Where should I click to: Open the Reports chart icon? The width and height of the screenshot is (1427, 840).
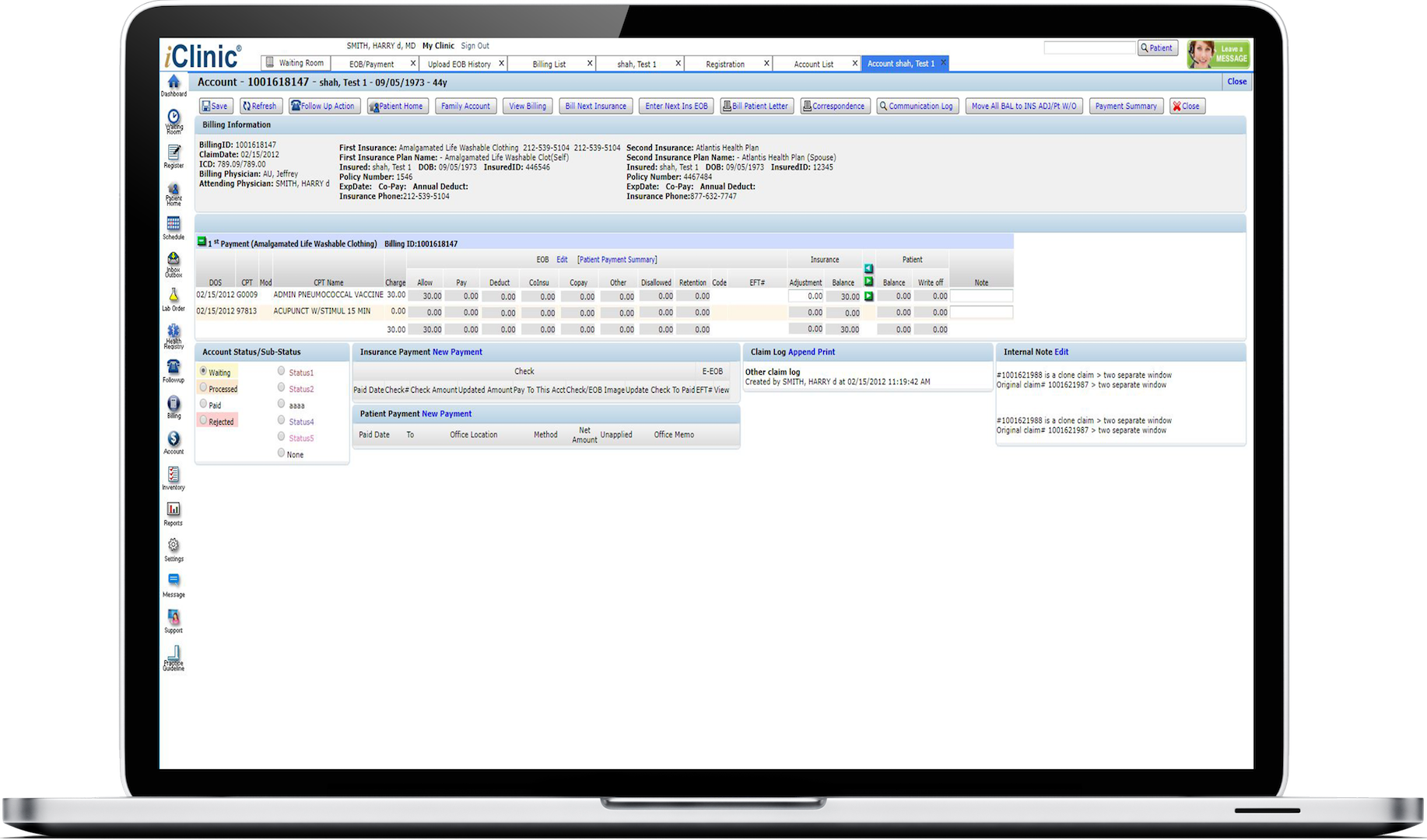coord(174,509)
